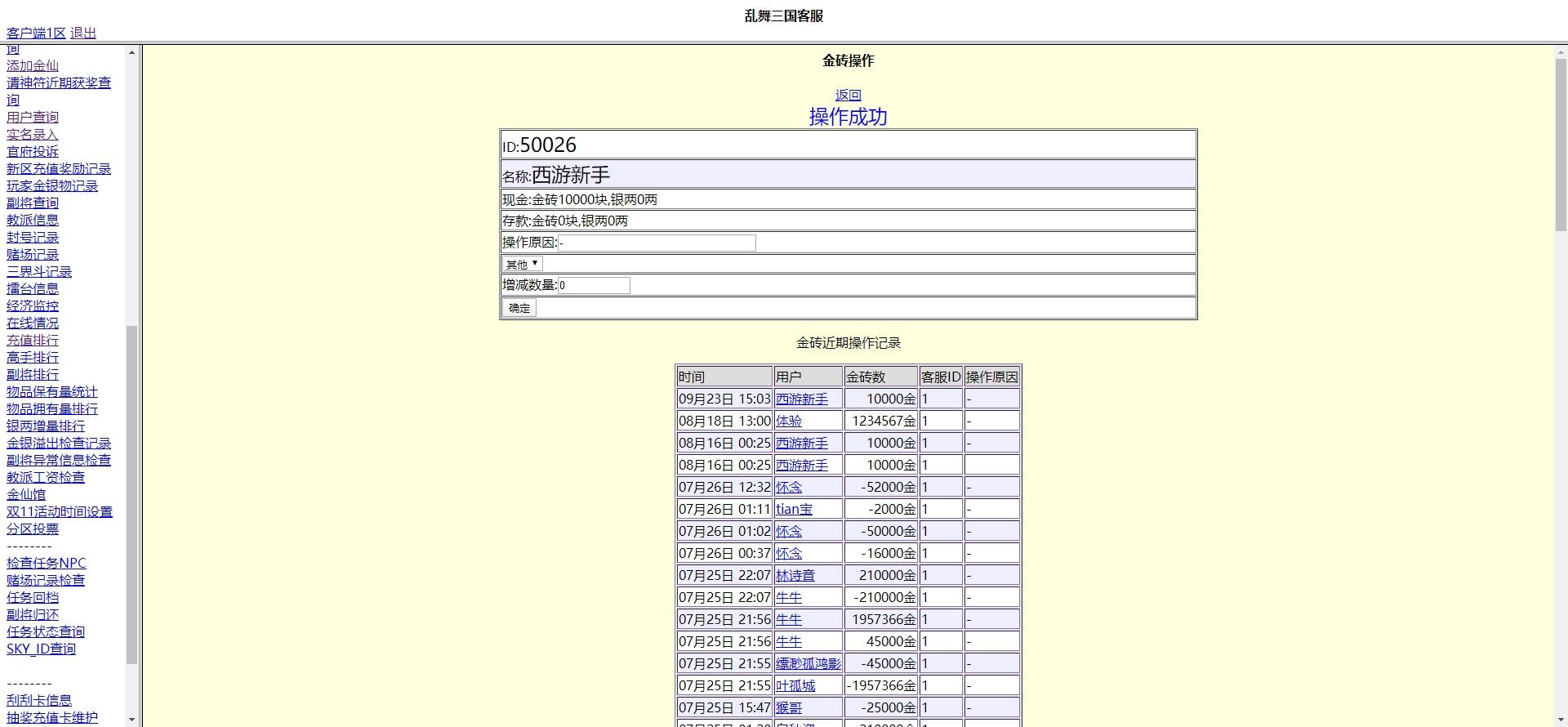The image size is (1568, 727).
Task: Open the SKY_ID查询 sidebar link
Action: pyautogui.click(x=41, y=649)
